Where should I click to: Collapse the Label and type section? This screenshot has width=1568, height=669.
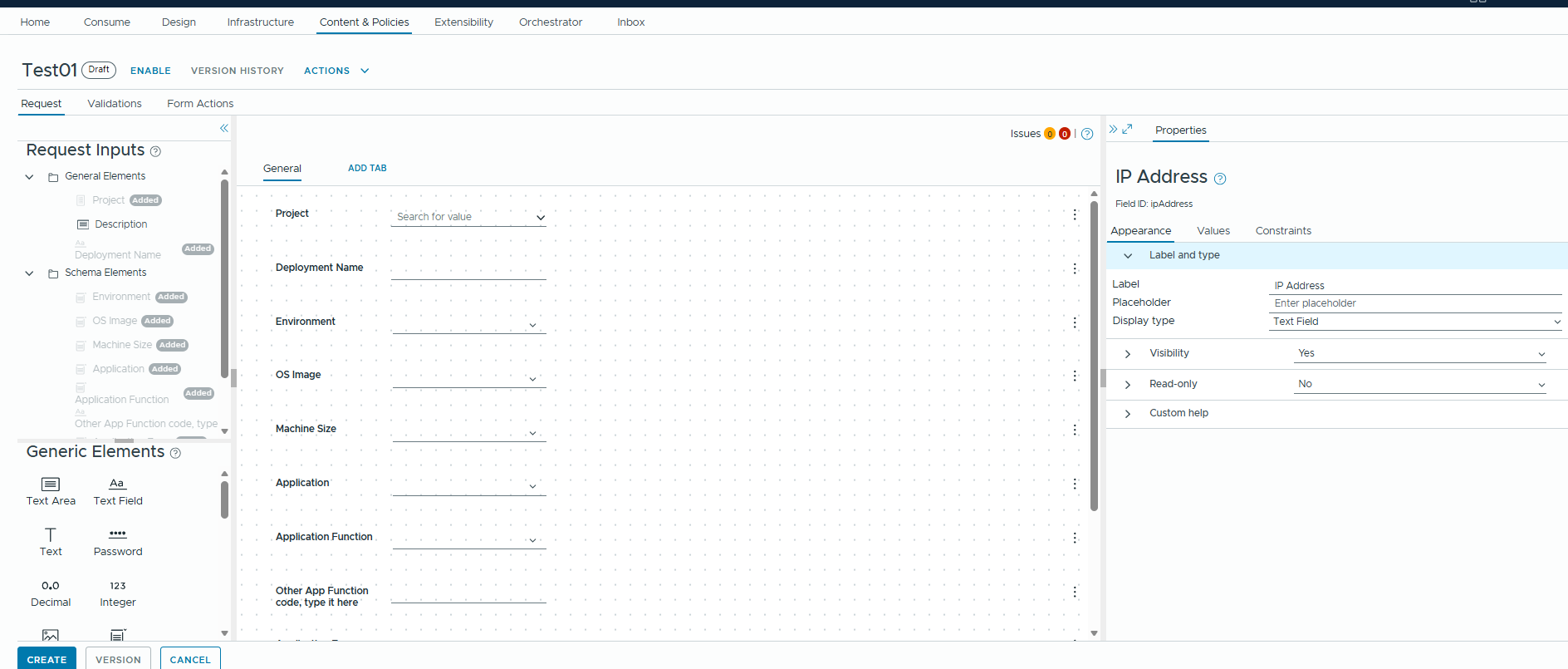coord(1127,256)
